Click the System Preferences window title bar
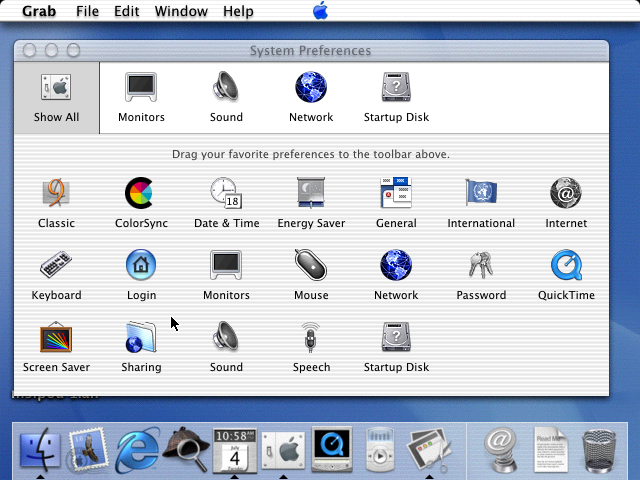Image resolution: width=640 pixels, height=480 pixels. click(311, 51)
